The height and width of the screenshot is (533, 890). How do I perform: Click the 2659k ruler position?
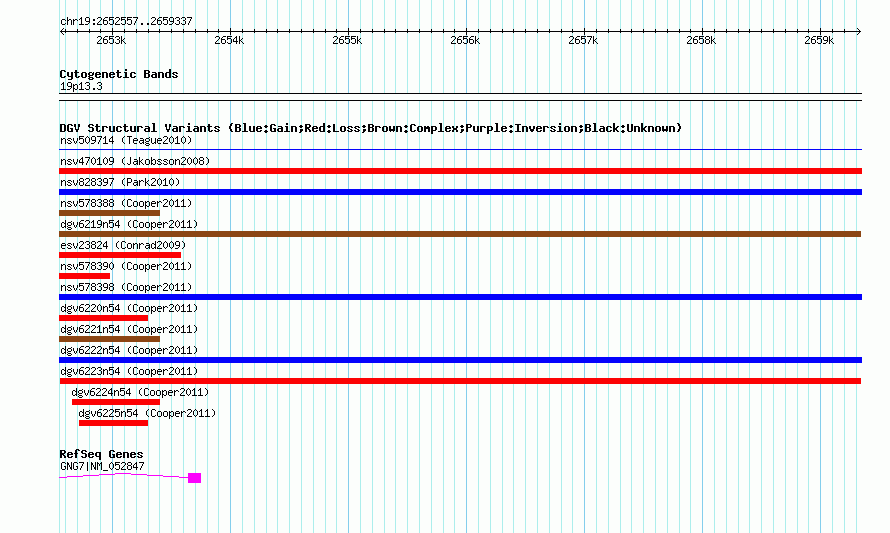coord(820,40)
